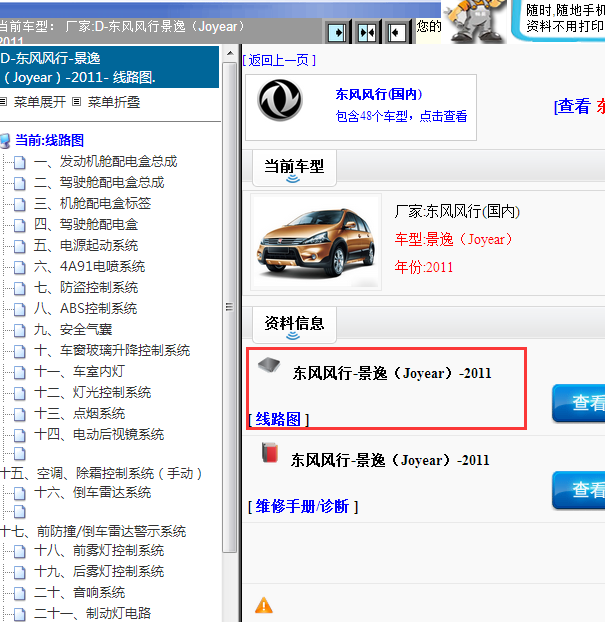Image resolution: width=605 pixels, height=622 pixels.
Task: Open tree item 十七、前防撞/倒车雷达警示系统
Action: [93, 531]
